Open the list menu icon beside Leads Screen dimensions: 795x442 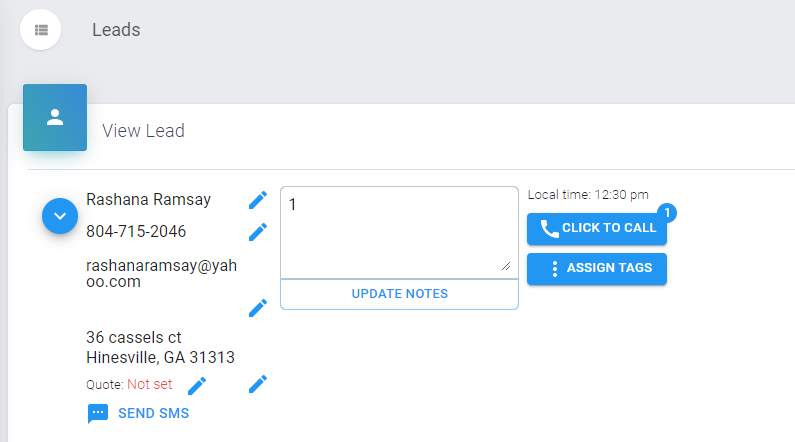pyautogui.click(x=41, y=30)
